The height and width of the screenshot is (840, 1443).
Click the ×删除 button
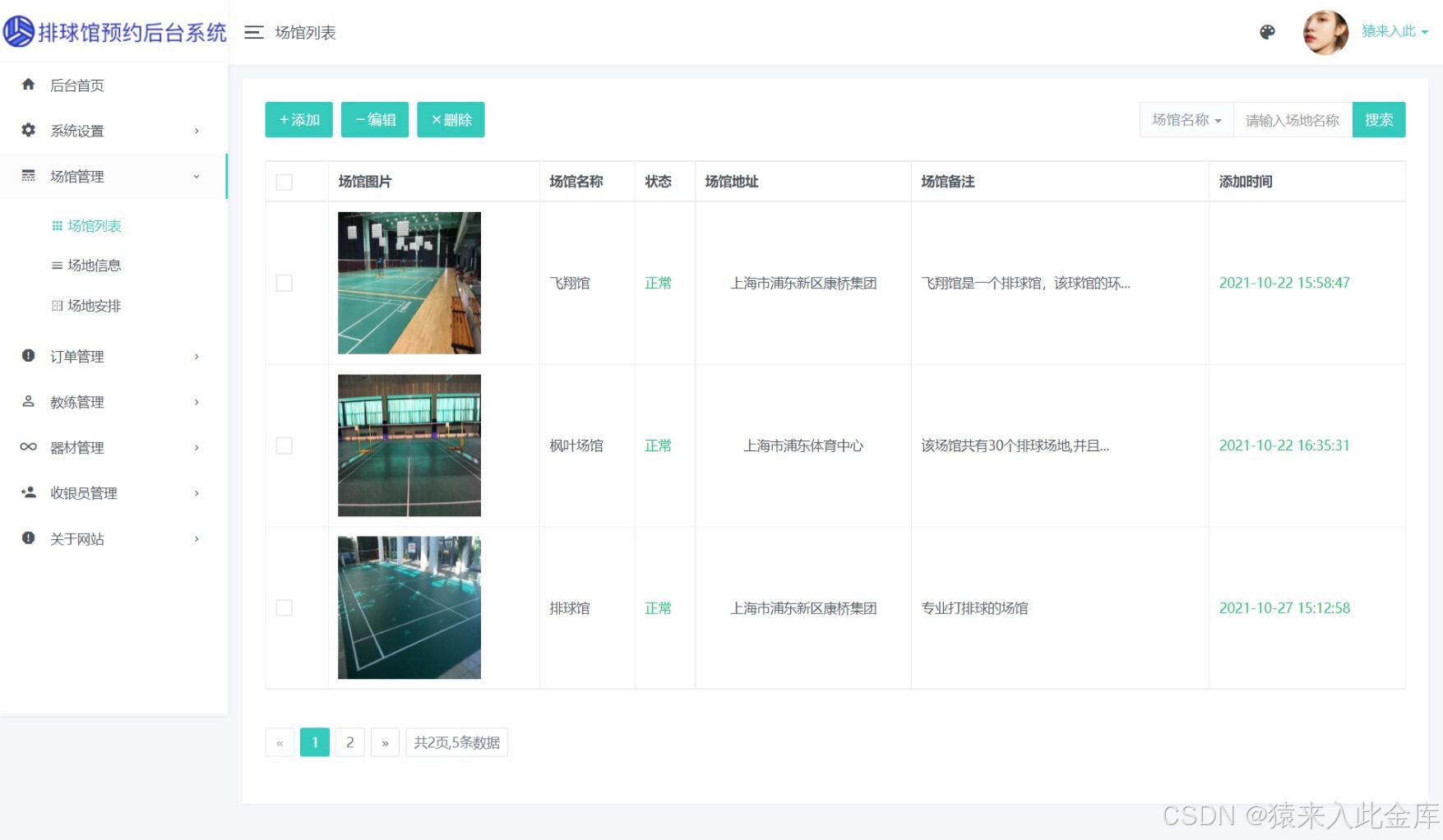451,120
